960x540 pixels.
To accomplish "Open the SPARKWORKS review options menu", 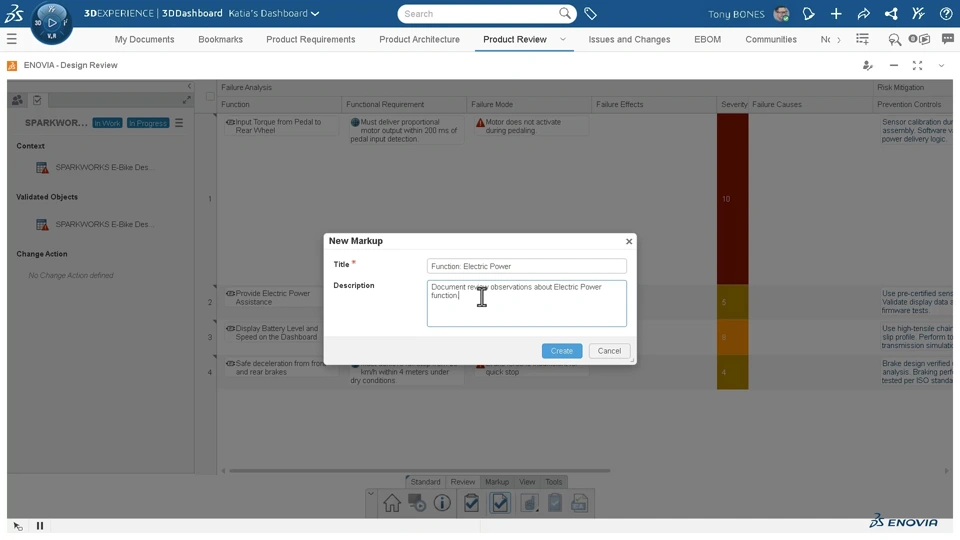I will coord(179,123).
